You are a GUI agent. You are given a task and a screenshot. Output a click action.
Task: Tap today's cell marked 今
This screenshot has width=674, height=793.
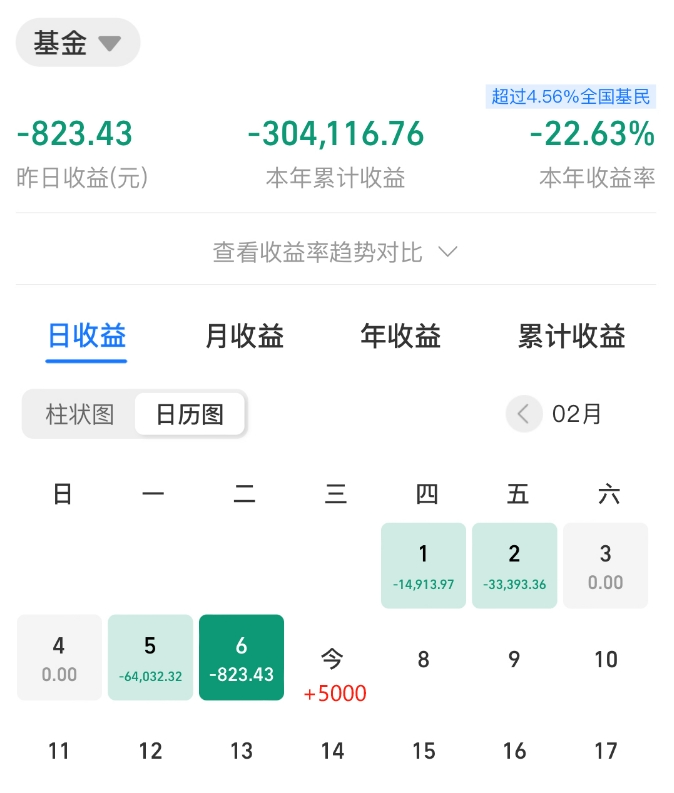click(x=332, y=659)
